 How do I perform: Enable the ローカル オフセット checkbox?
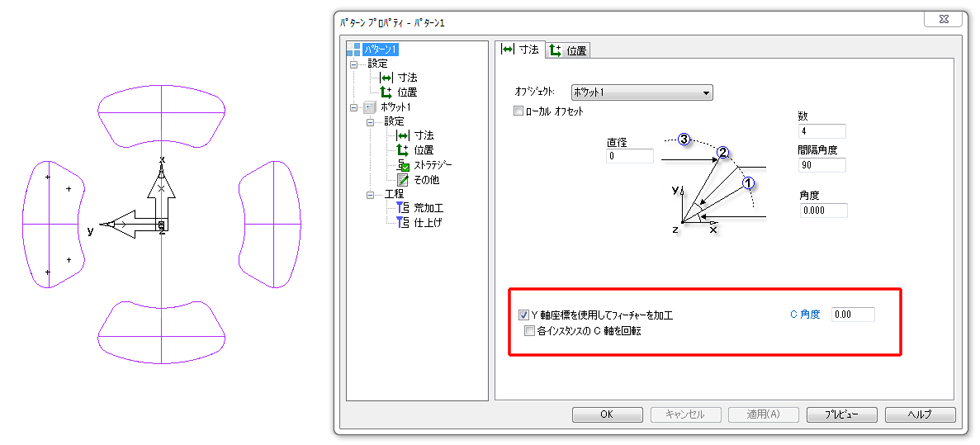pyautogui.click(x=518, y=111)
